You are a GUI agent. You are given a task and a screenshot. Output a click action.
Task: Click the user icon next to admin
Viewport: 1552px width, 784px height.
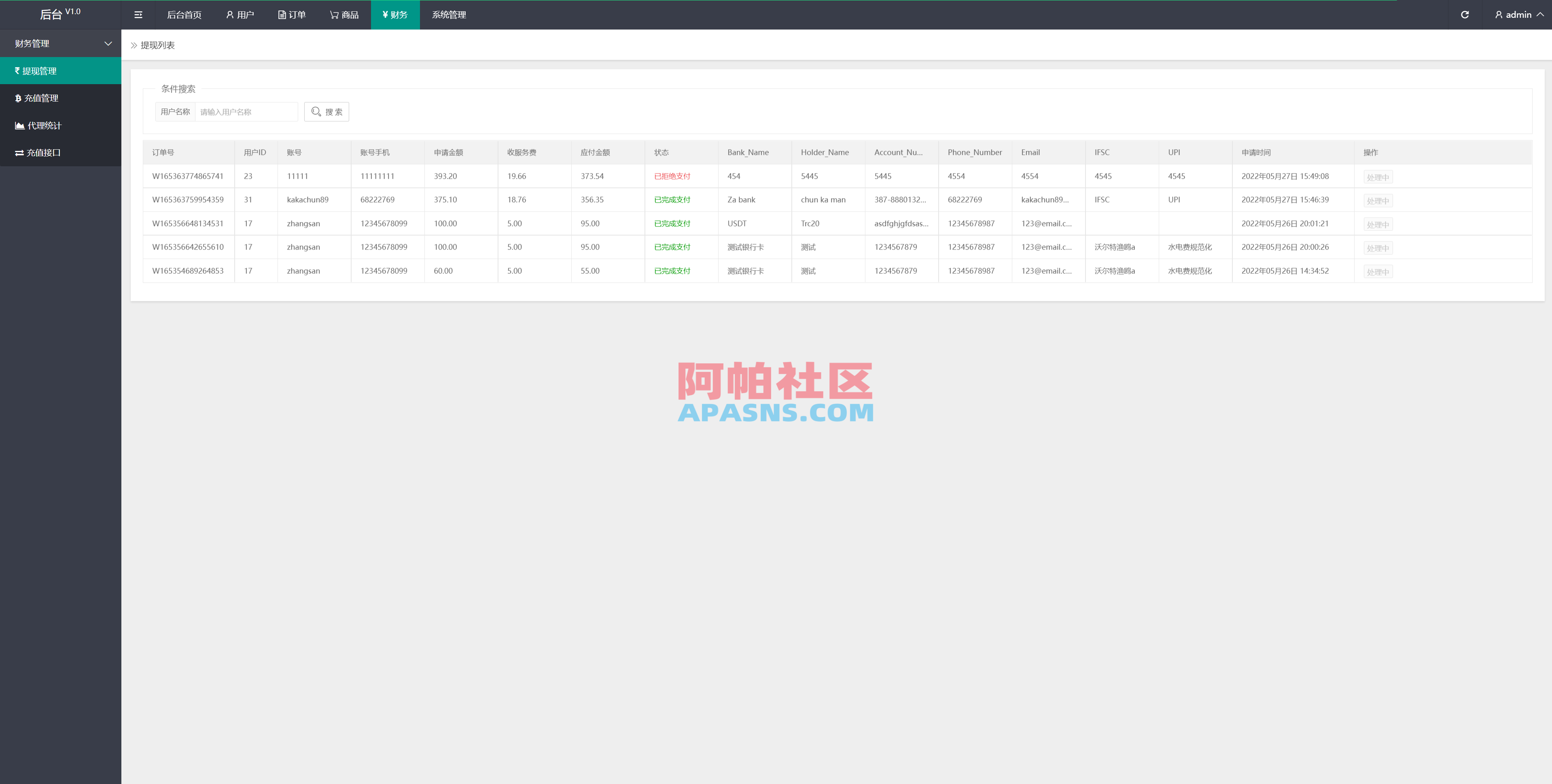[1498, 15]
